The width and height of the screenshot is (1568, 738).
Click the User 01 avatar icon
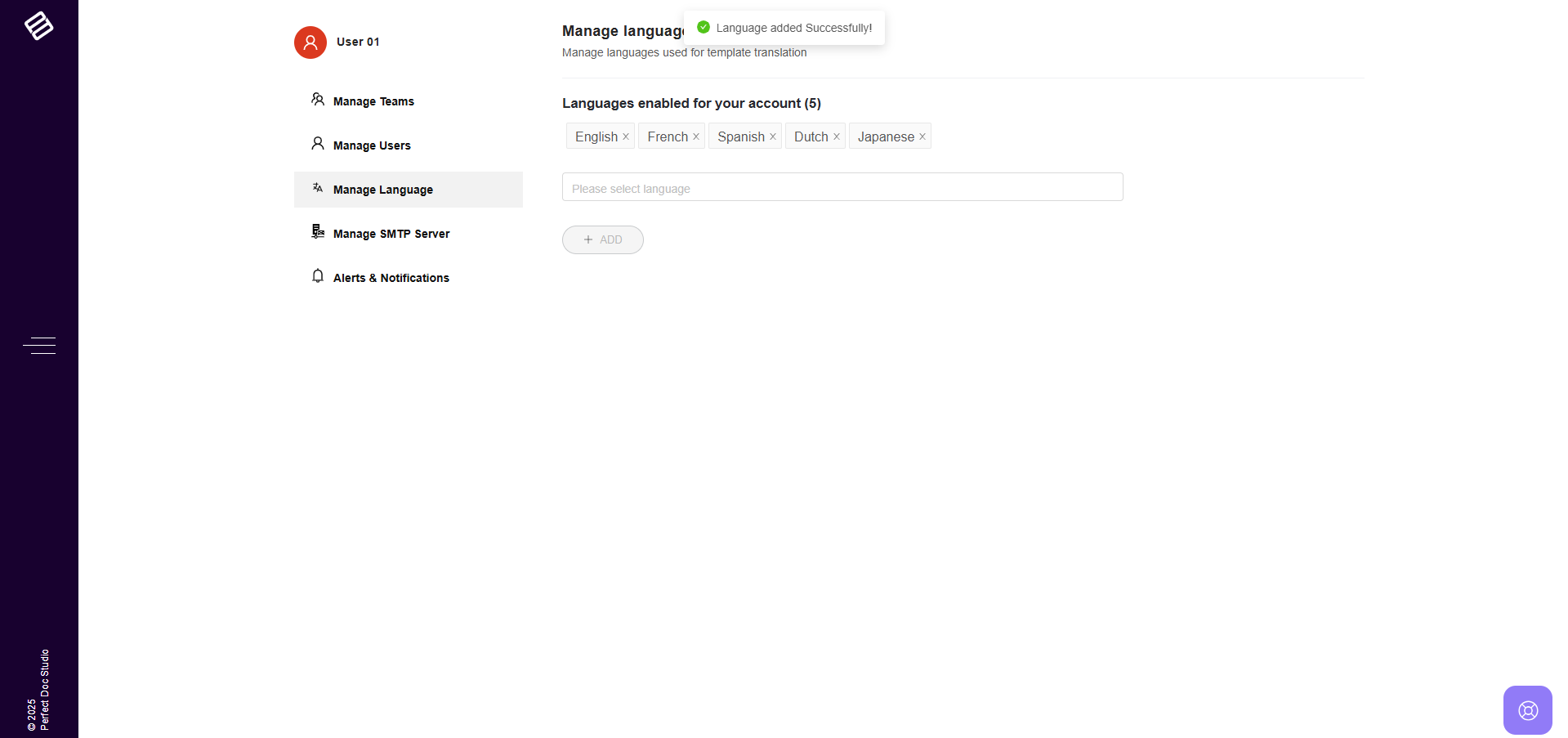click(x=310, y=42)
